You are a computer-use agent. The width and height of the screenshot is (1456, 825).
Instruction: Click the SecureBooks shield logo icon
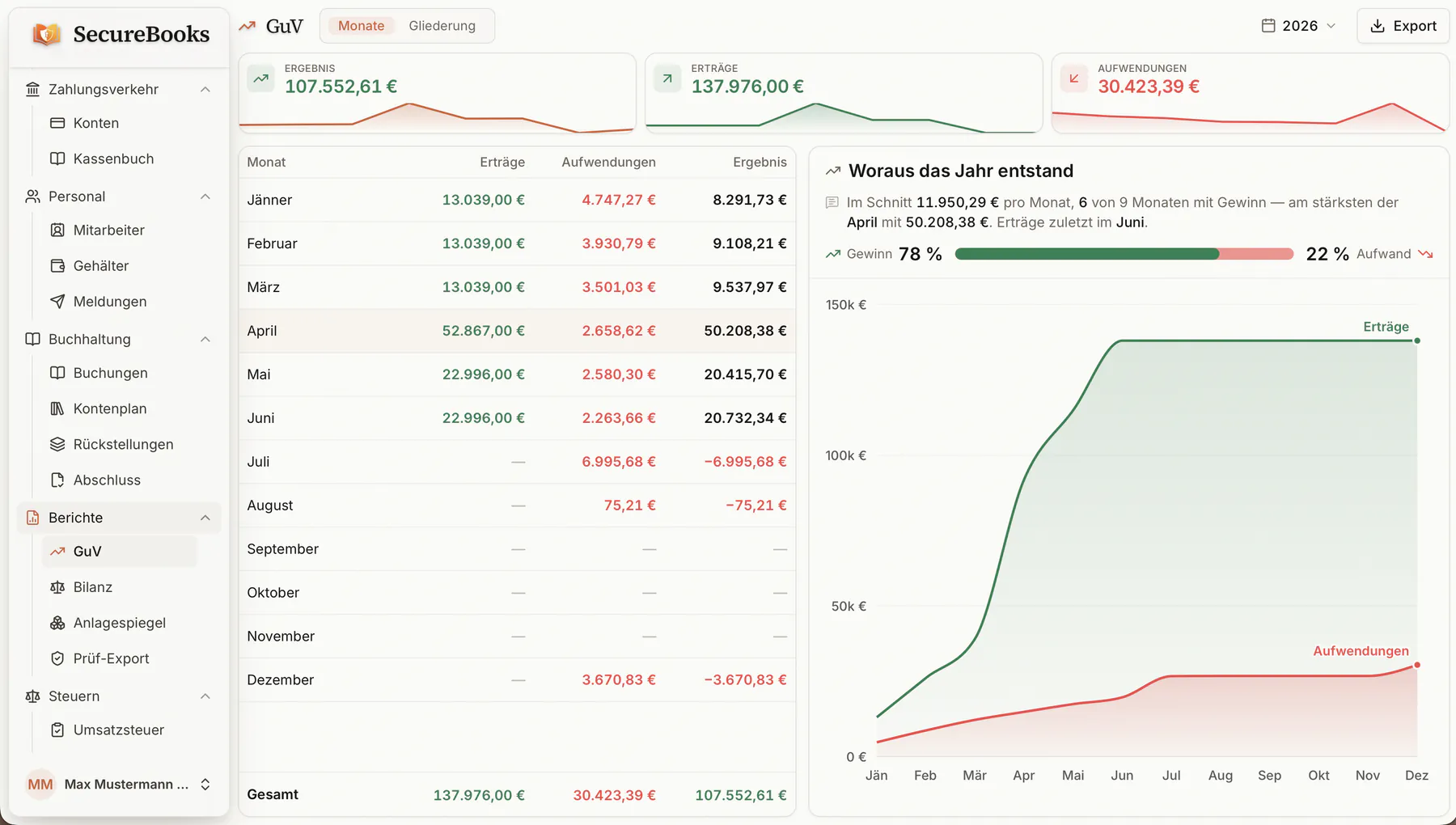point(46,34)
